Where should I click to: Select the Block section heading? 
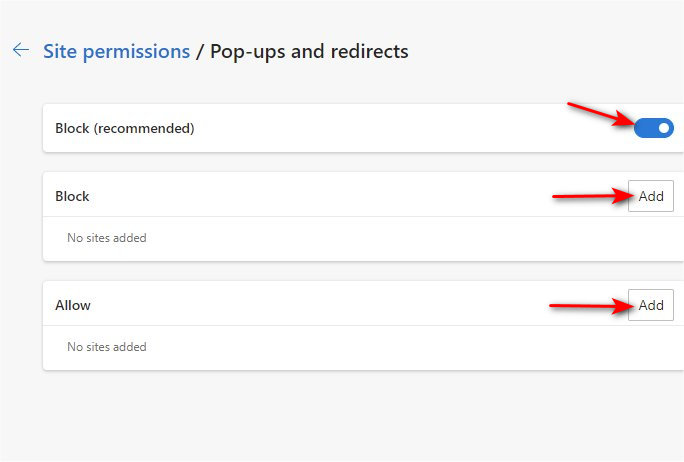(x=72, y=196)
